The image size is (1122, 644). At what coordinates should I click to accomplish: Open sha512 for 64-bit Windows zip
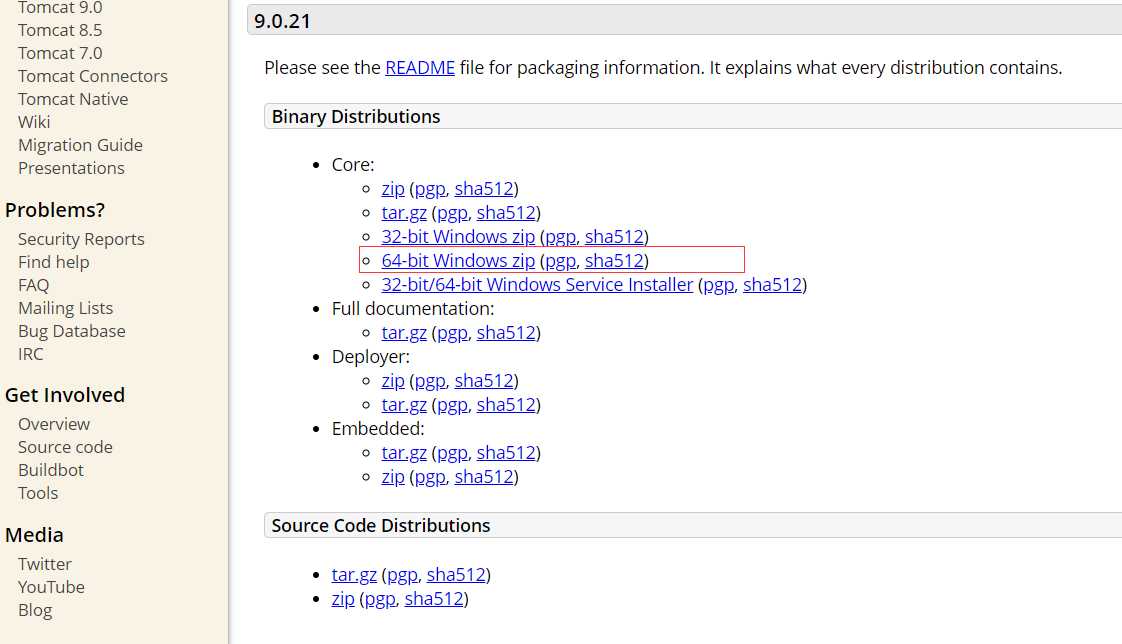614,261
